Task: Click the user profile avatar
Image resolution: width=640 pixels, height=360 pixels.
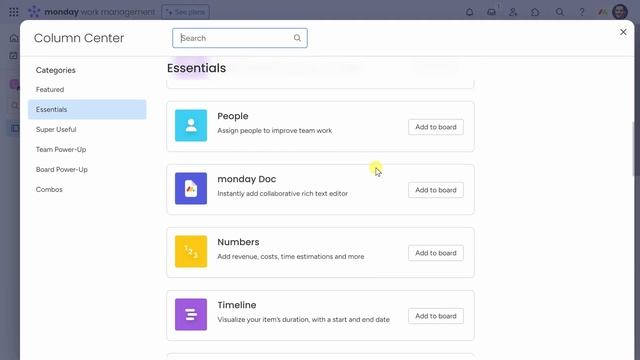Action: coord(620,12)
